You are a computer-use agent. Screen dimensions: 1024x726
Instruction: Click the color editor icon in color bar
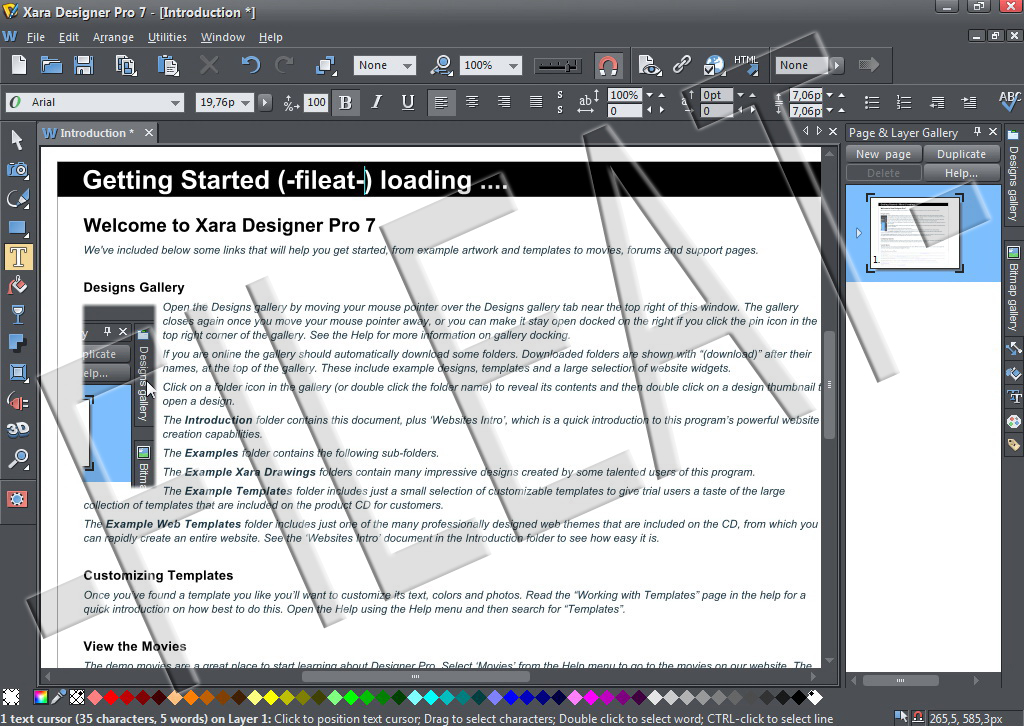(x=40, y=697)
